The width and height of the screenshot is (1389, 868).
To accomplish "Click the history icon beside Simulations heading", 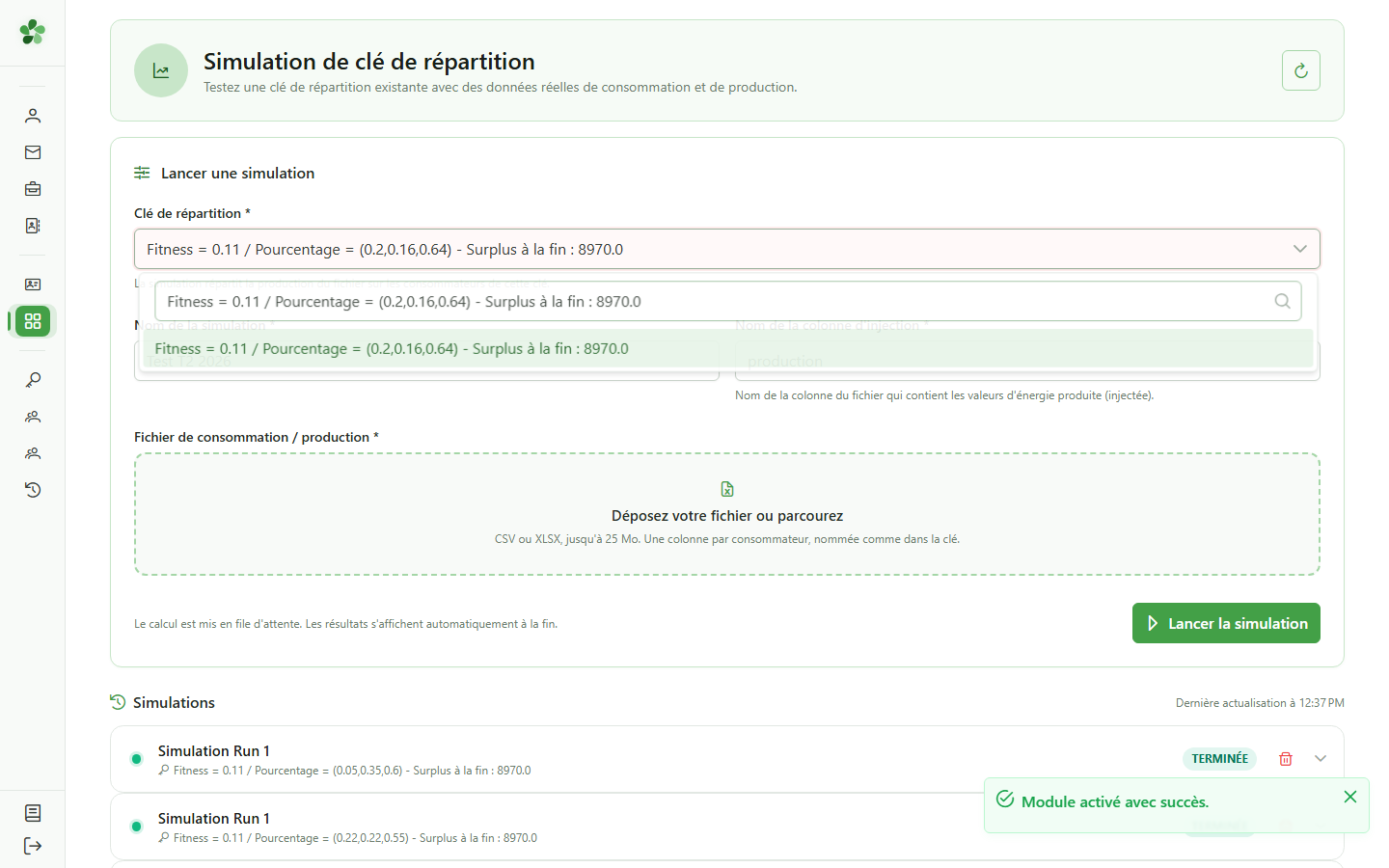I will click(118, 702).
